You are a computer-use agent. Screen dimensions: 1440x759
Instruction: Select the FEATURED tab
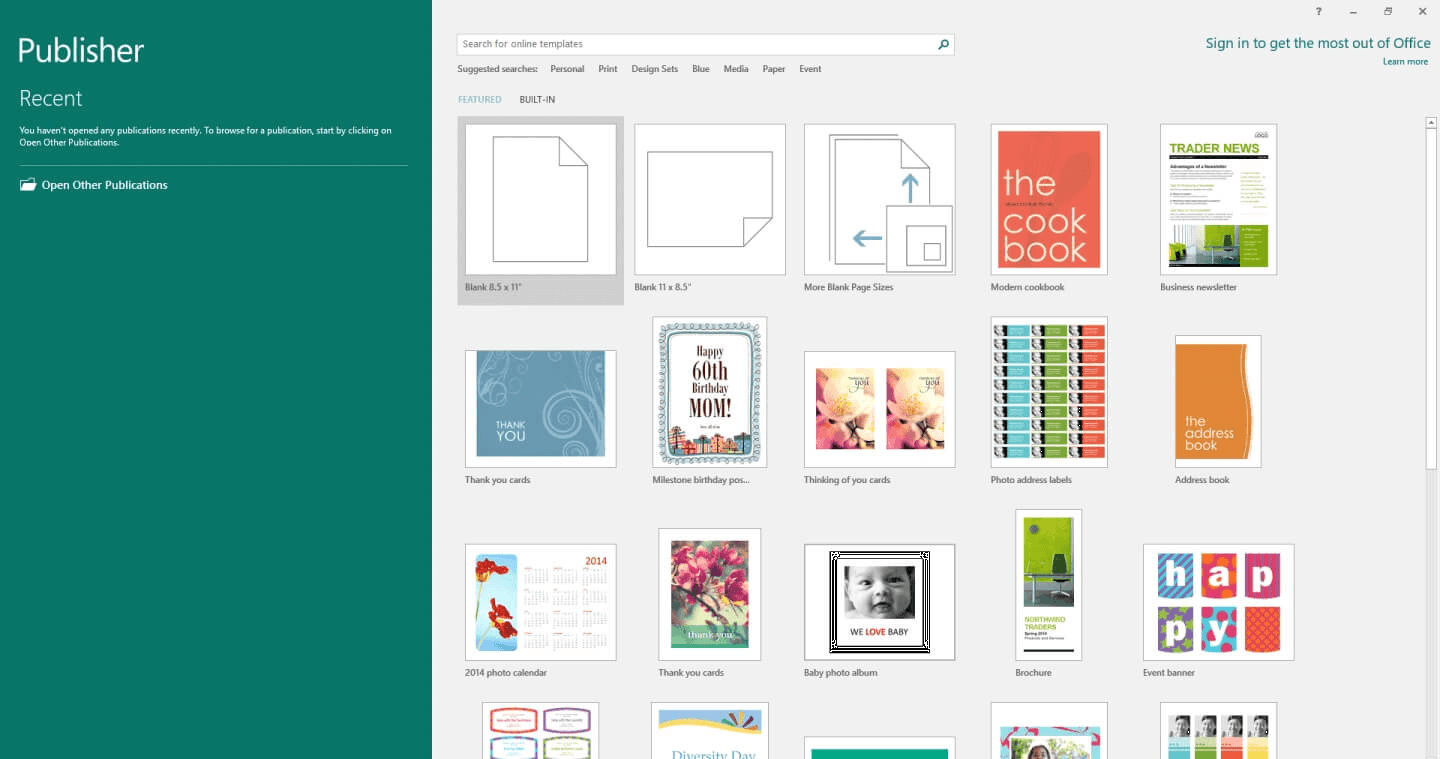coord(479,99)
